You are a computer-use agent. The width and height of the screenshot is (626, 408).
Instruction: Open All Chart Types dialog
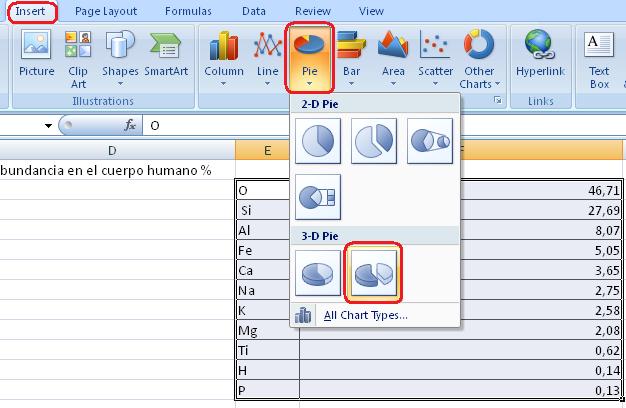(366, 315)
